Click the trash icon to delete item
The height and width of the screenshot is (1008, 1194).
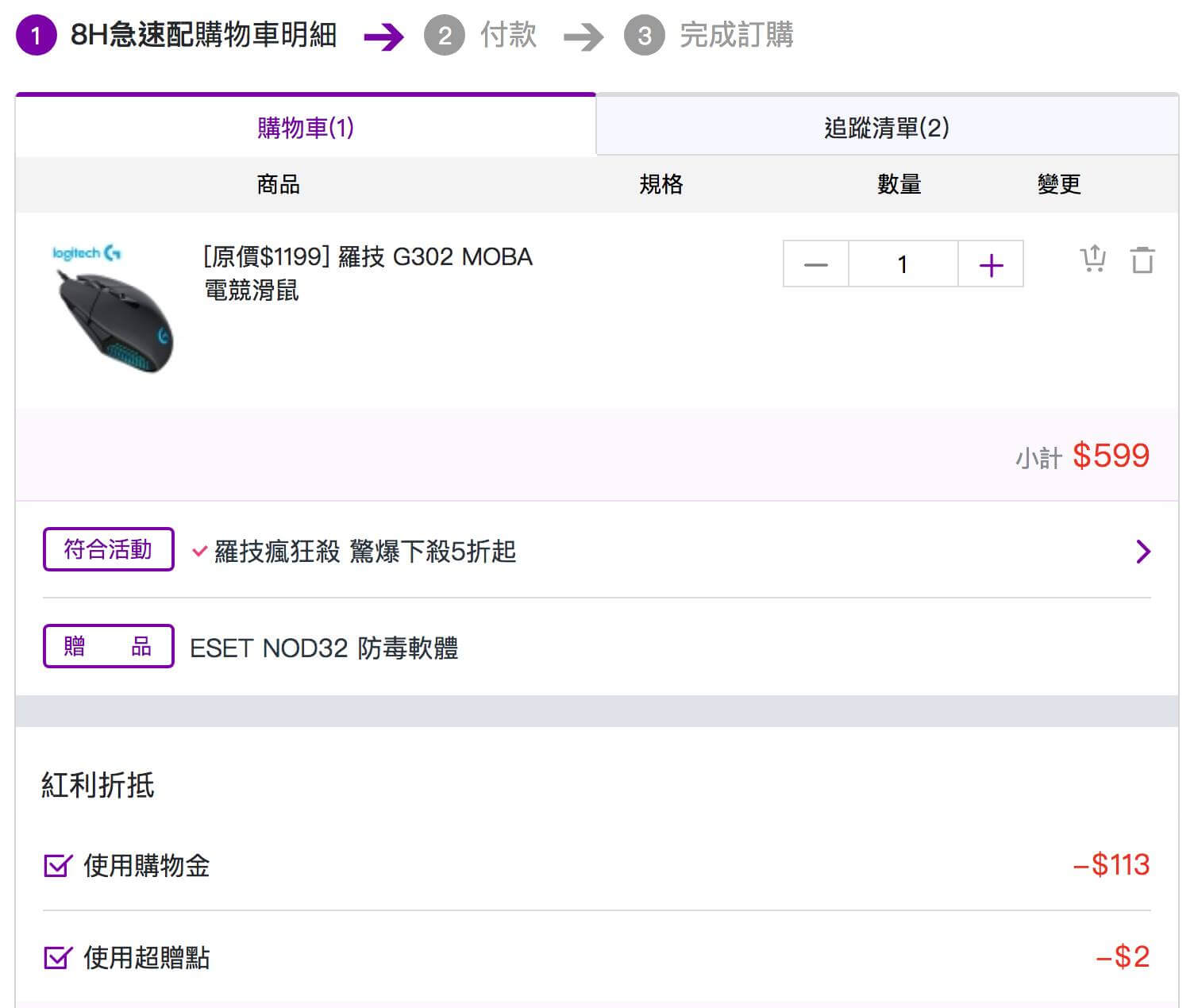[1142, 260]
